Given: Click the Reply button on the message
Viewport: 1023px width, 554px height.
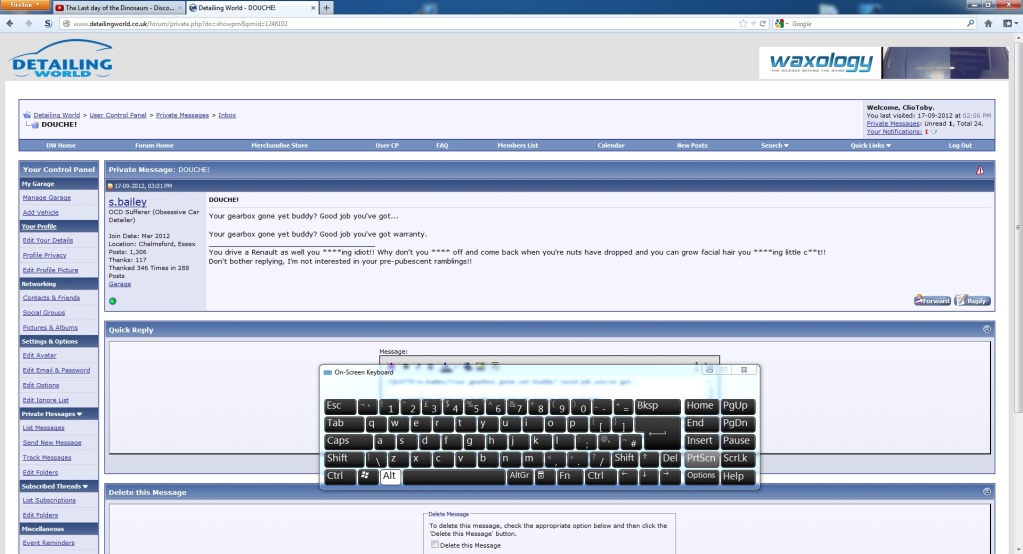Looking at the screenshot, I should 972,300.
